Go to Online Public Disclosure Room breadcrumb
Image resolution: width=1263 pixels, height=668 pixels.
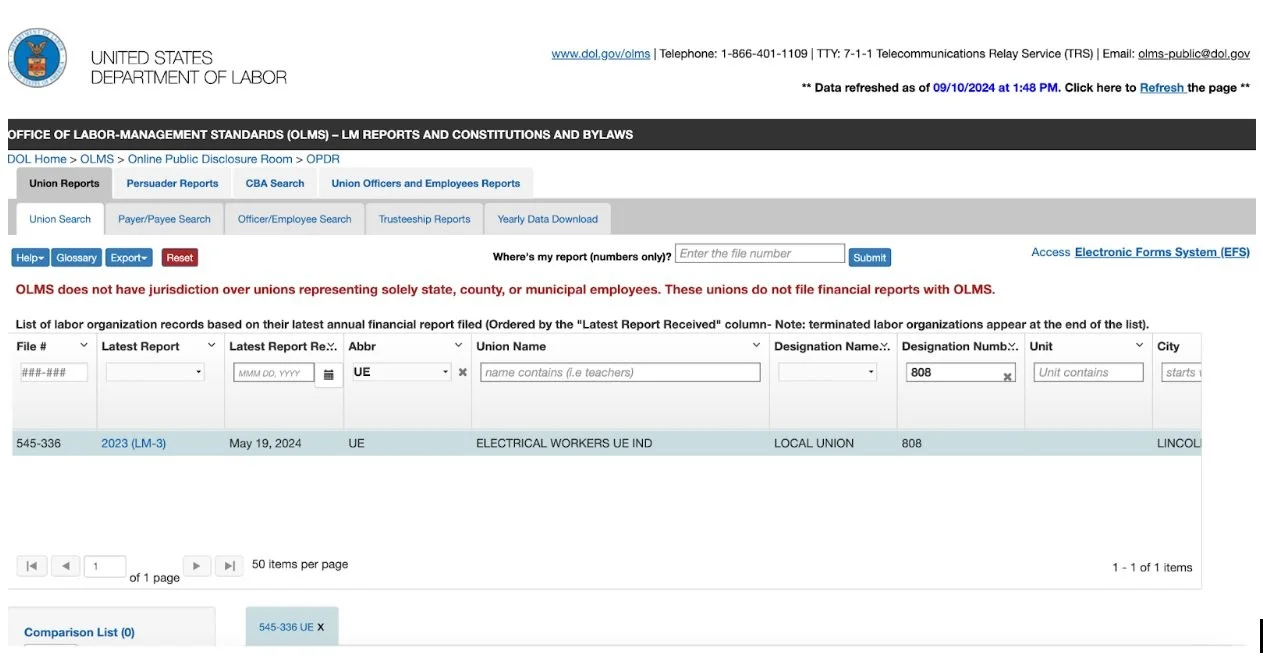210,159
